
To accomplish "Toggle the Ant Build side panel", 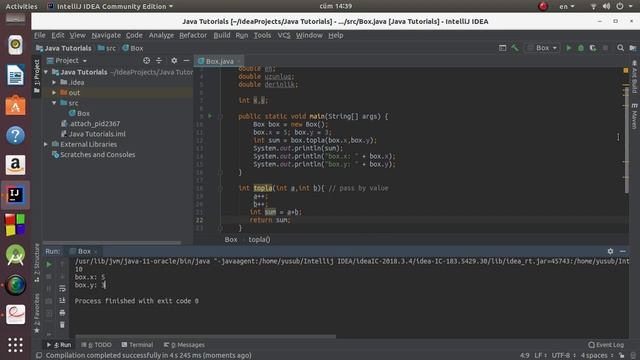I will [634, 77].
